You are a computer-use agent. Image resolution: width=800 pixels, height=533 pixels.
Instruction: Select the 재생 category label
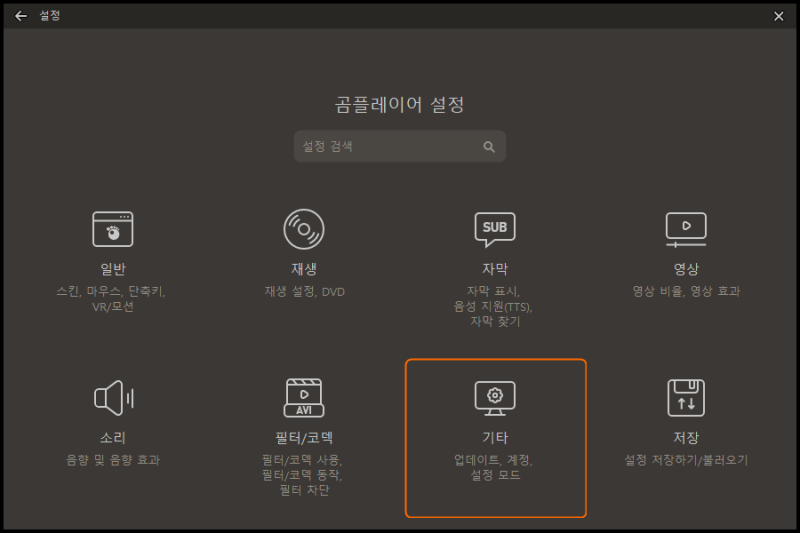[304, 269]
